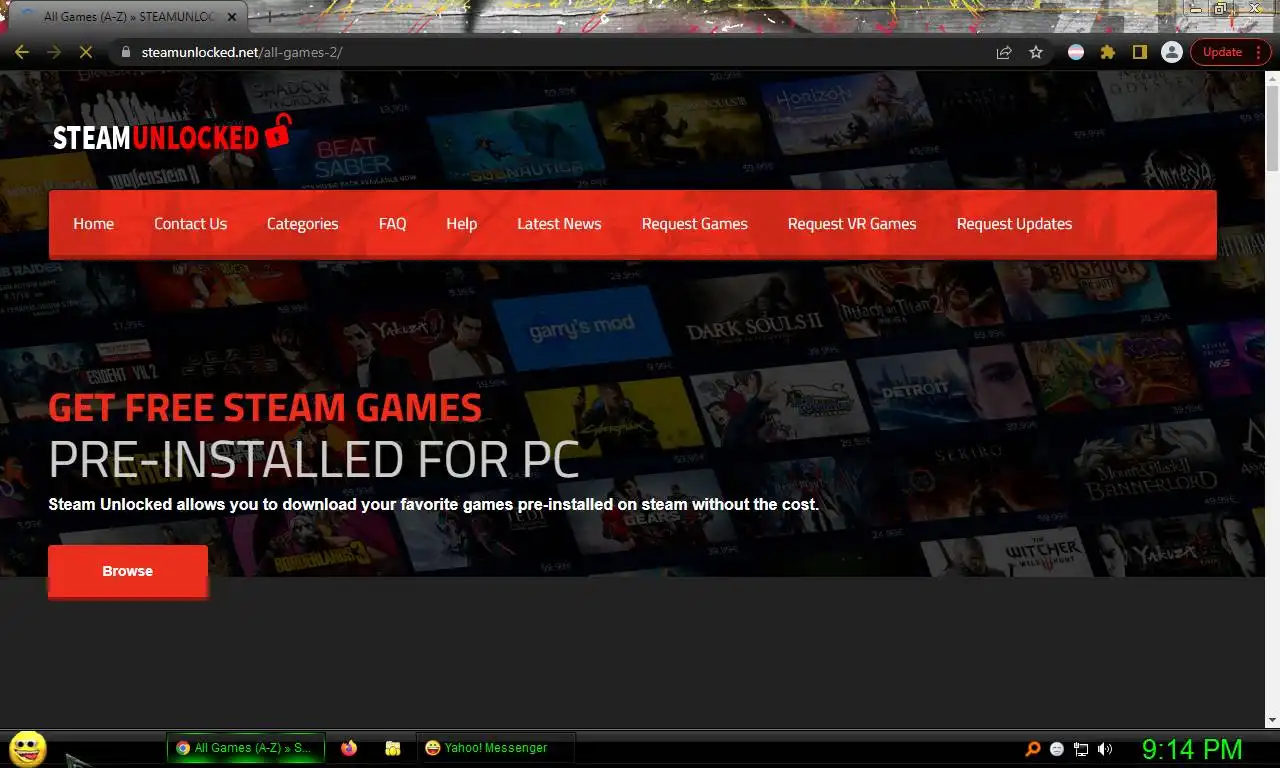This screenshot has width=1280, height=768.
Task: Open the FAQ menu item
Action: coord(392,224)
